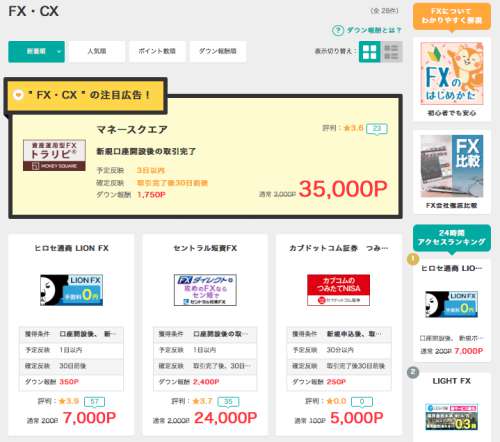
Task: Click star rating 3.7 on セントラル短資FX
Action: coord(203,401)
